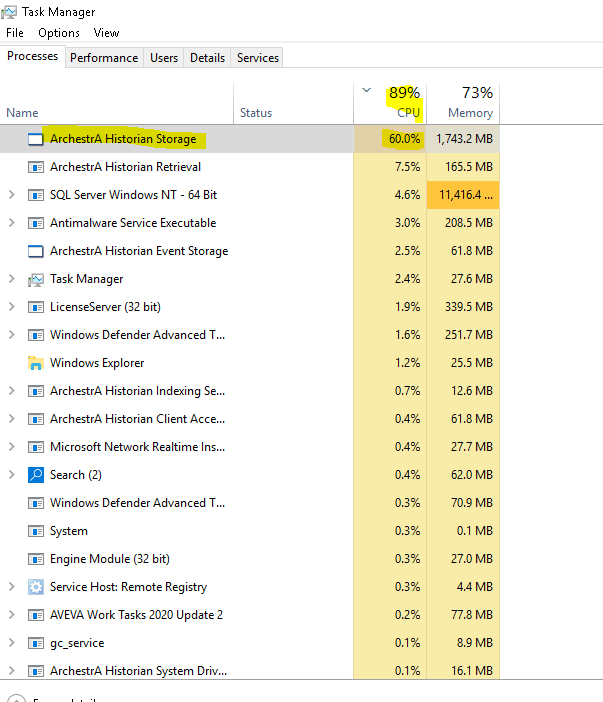Screen dimensions: 603x702
Task: Click the 0.1 MB memory value
Action: 475,531
